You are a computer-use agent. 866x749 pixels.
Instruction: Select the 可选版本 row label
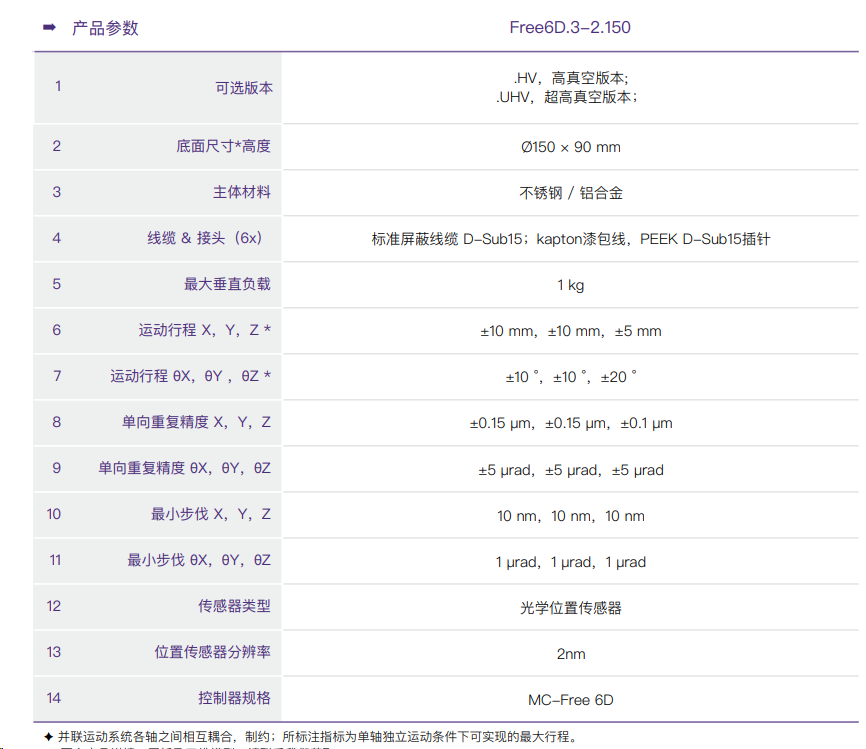click(243, 88)
